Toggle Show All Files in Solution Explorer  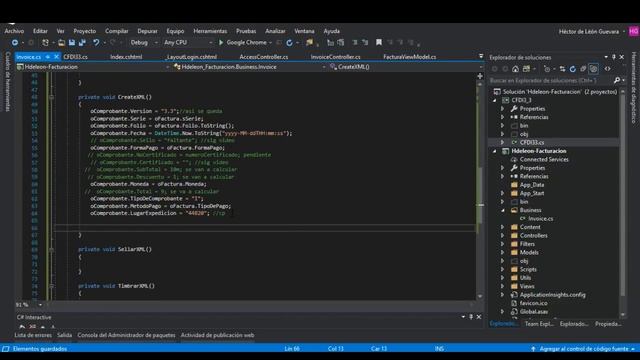pos(593,69)
